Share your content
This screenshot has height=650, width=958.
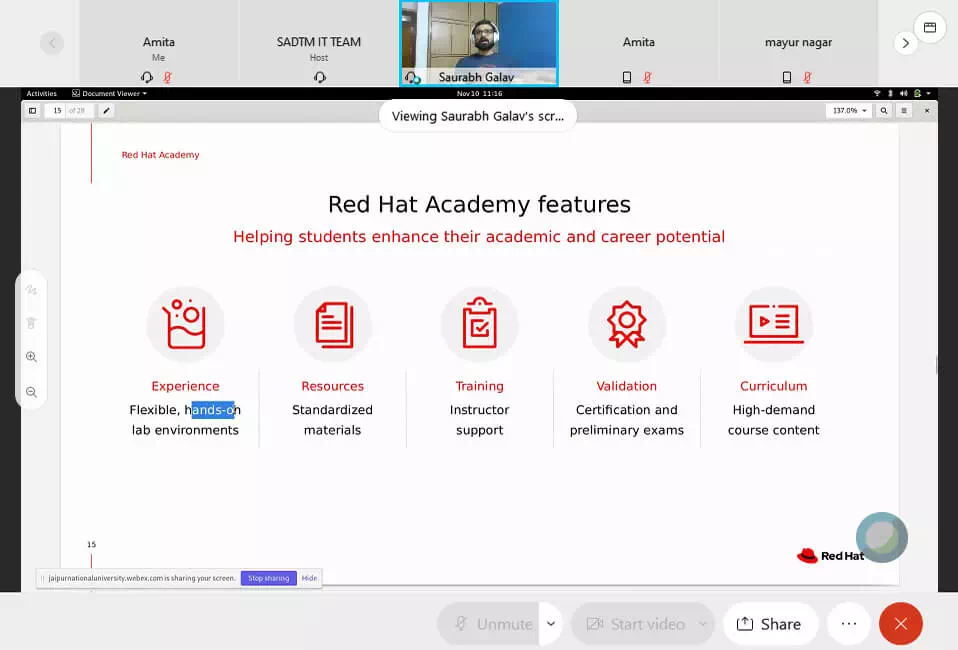click(770, 624)
